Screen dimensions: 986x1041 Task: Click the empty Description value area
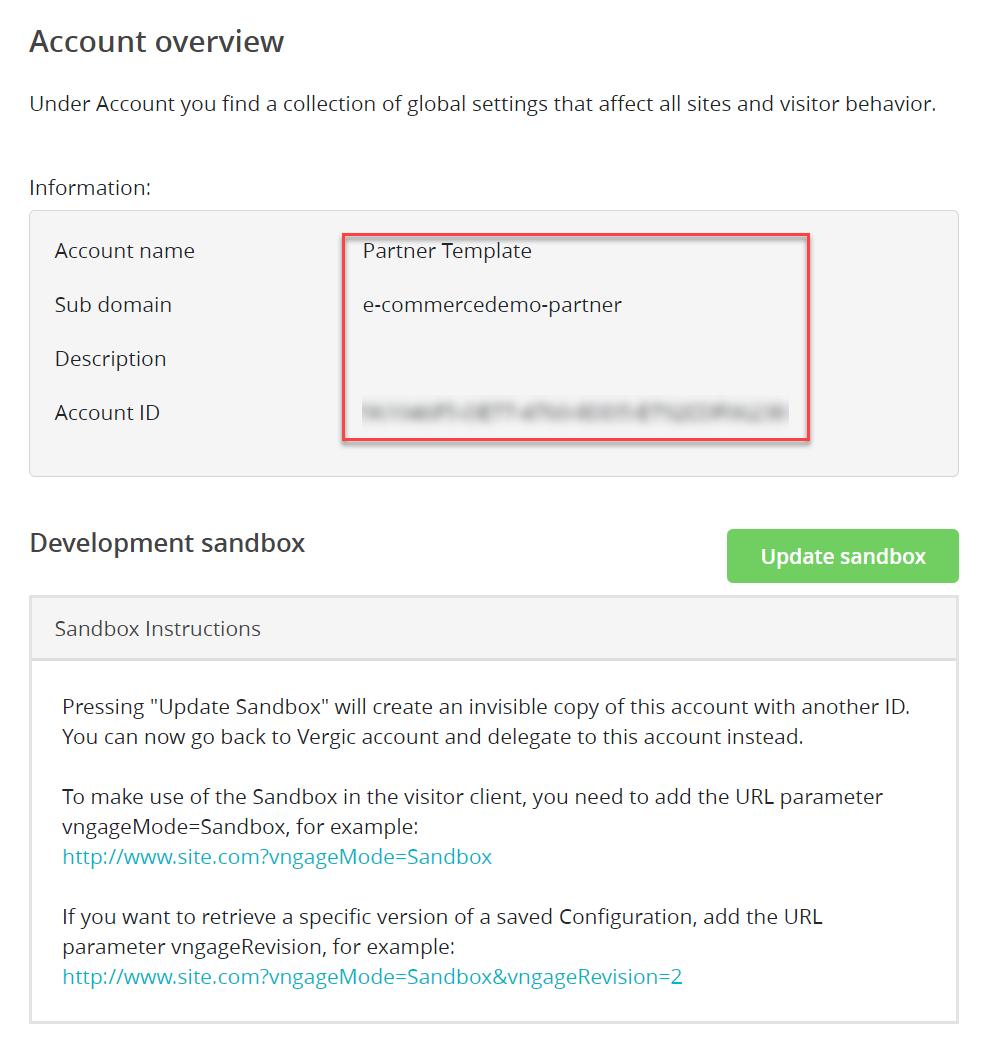(575, 359)
